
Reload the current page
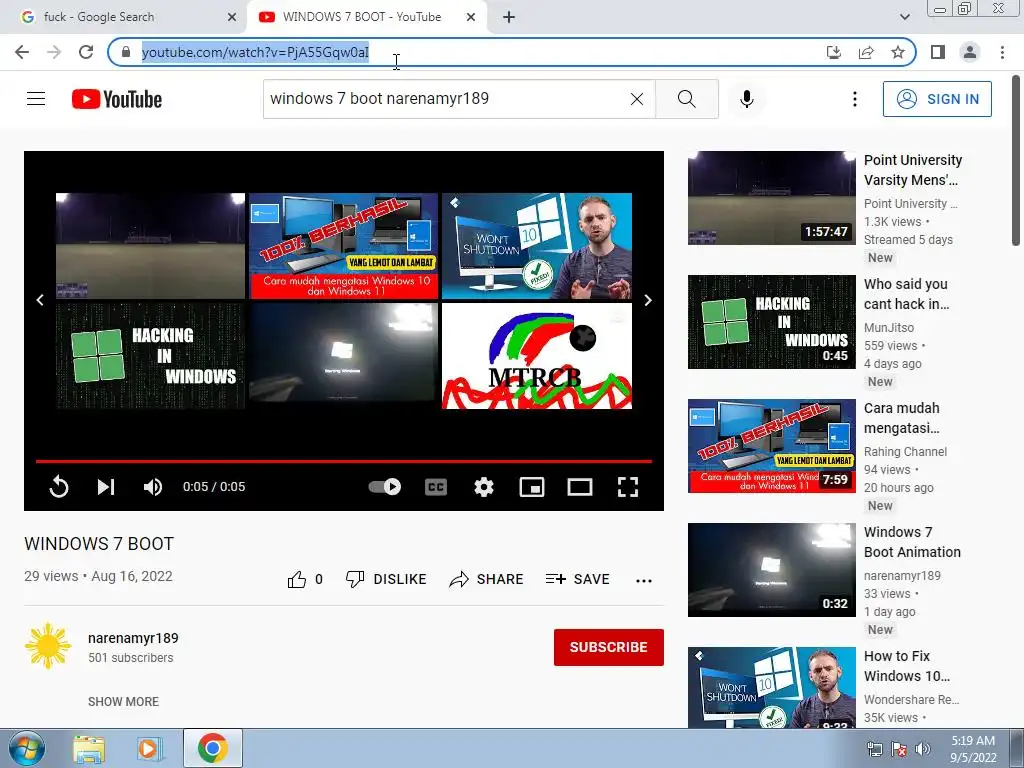pos(86,52)
